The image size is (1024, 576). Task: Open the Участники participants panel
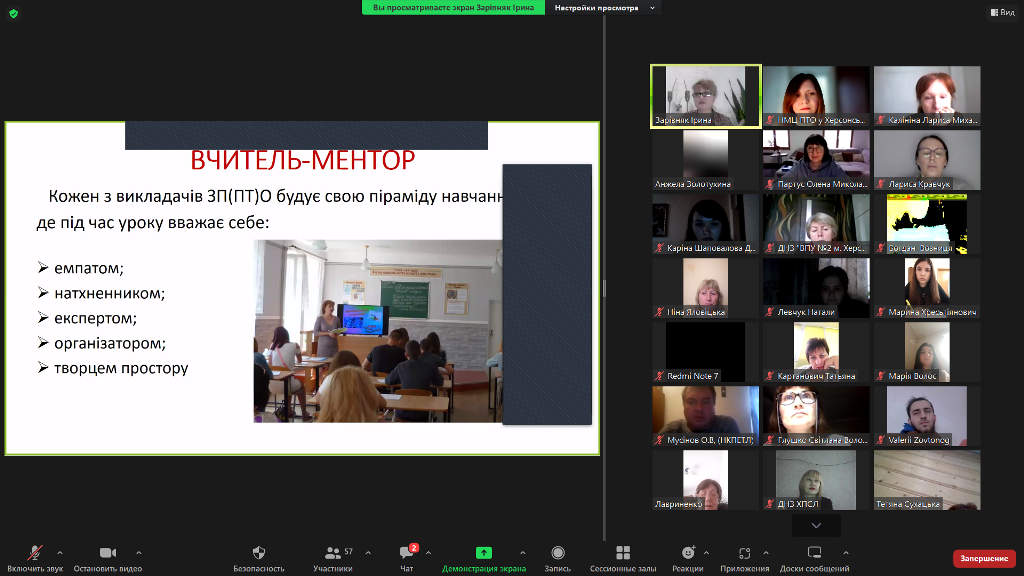[x=333, y=553]
